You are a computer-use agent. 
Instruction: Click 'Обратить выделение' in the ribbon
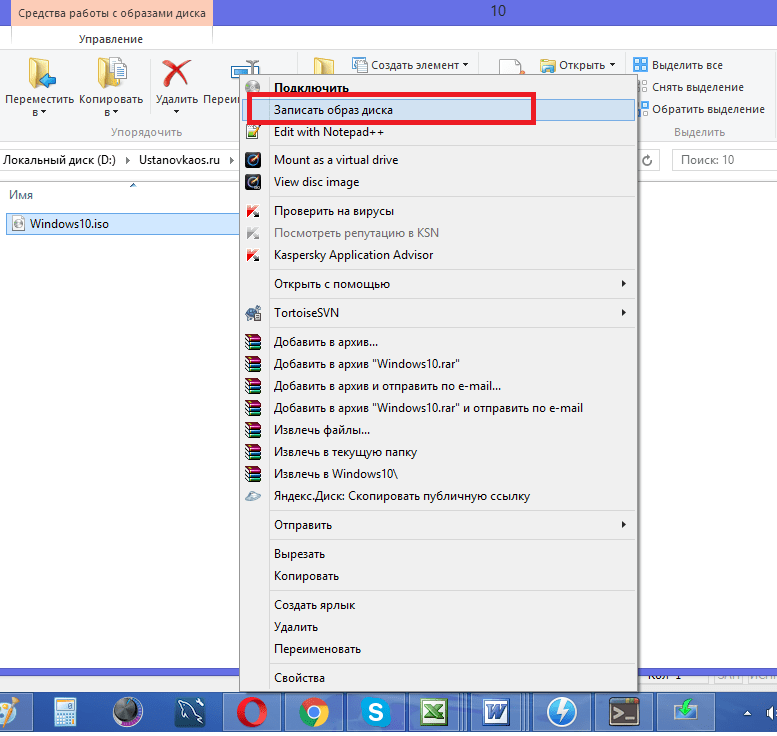(702, 109)
